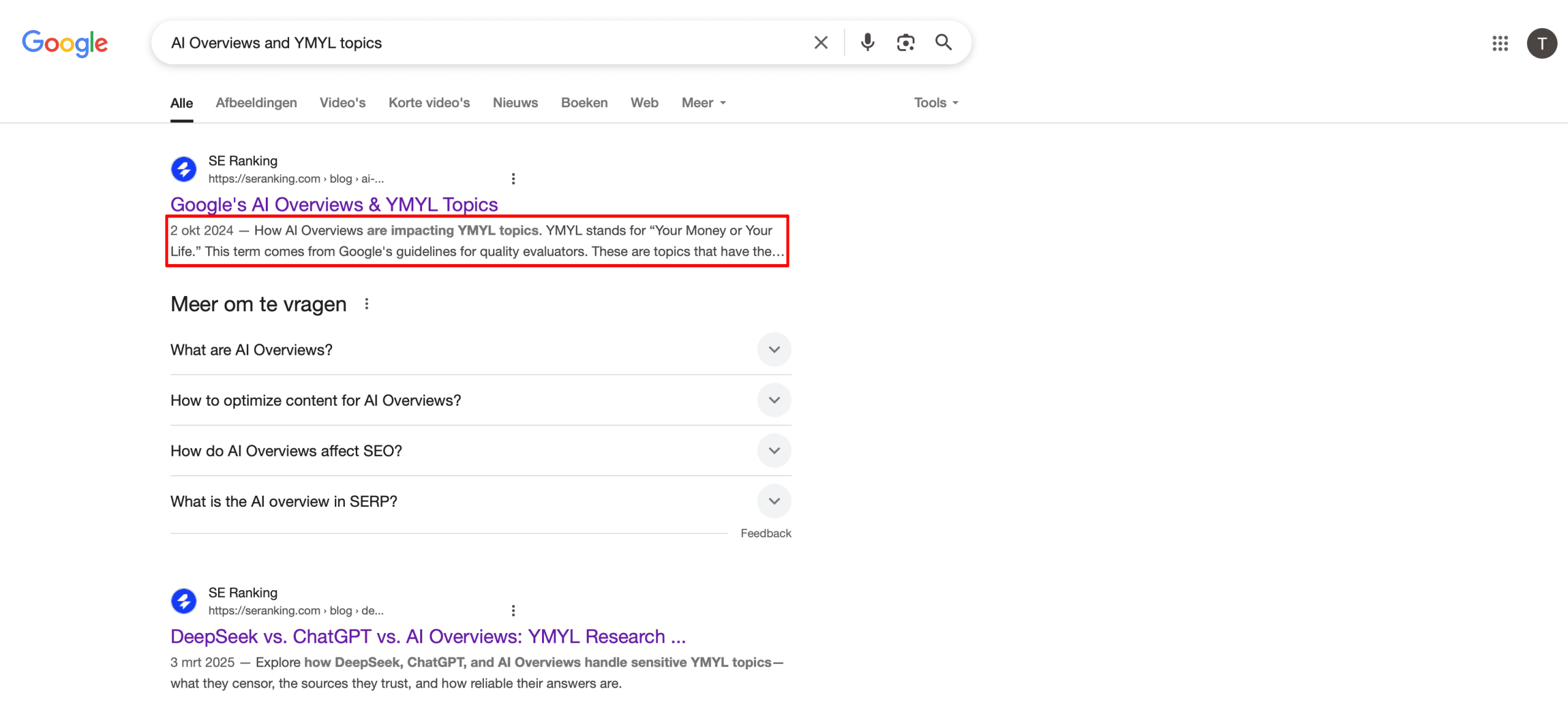Viewport: 1568px width, 706px height.
Task: Clear the search query with X icon
Action: click(x=821, y=42)
